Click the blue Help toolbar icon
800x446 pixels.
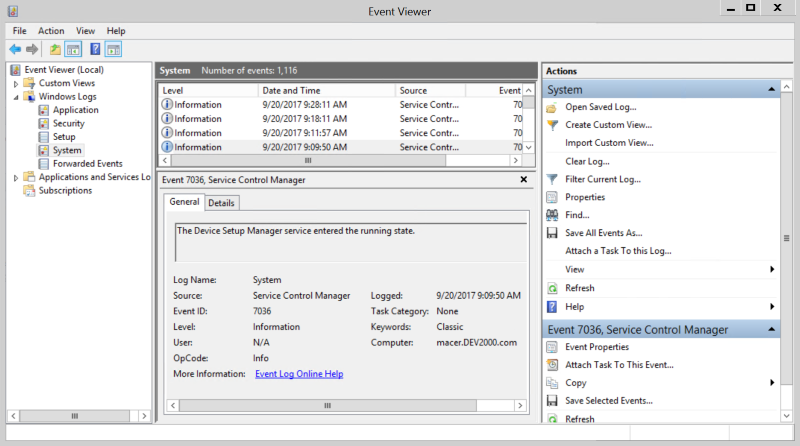pyautogui.click(x=95, y=49)
